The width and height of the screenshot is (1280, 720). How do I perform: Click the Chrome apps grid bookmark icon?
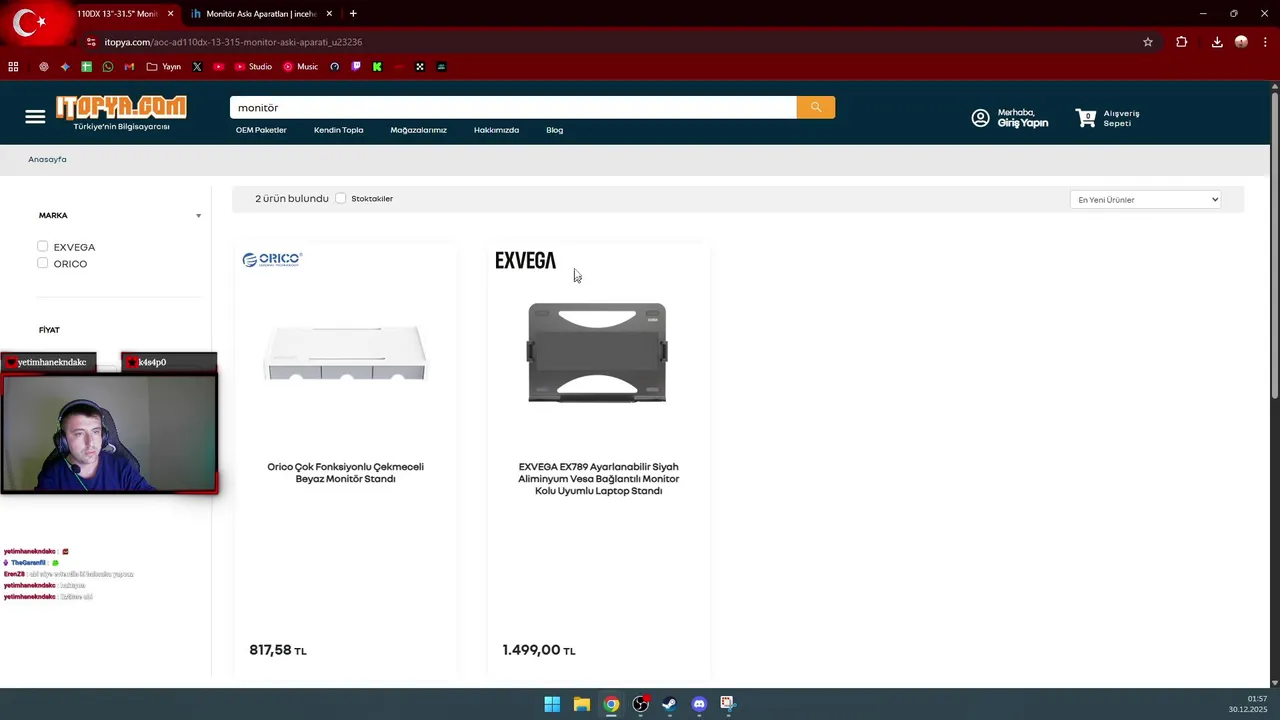coord(13,67)
